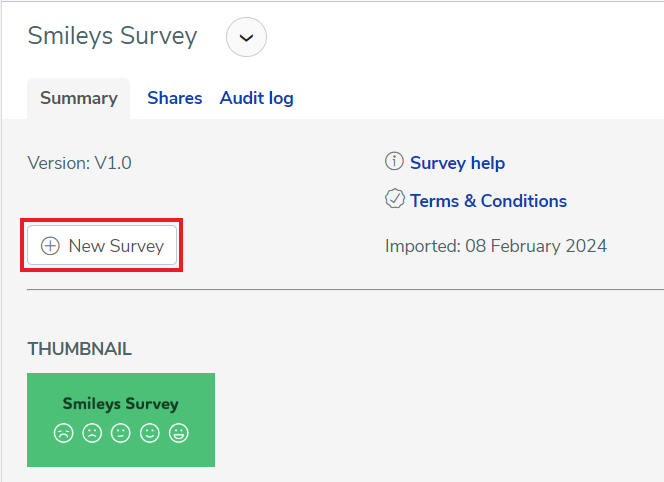Click the checkmark badge icon beside Terms
This screenshot has width=664, height=482.
point(395,200)
